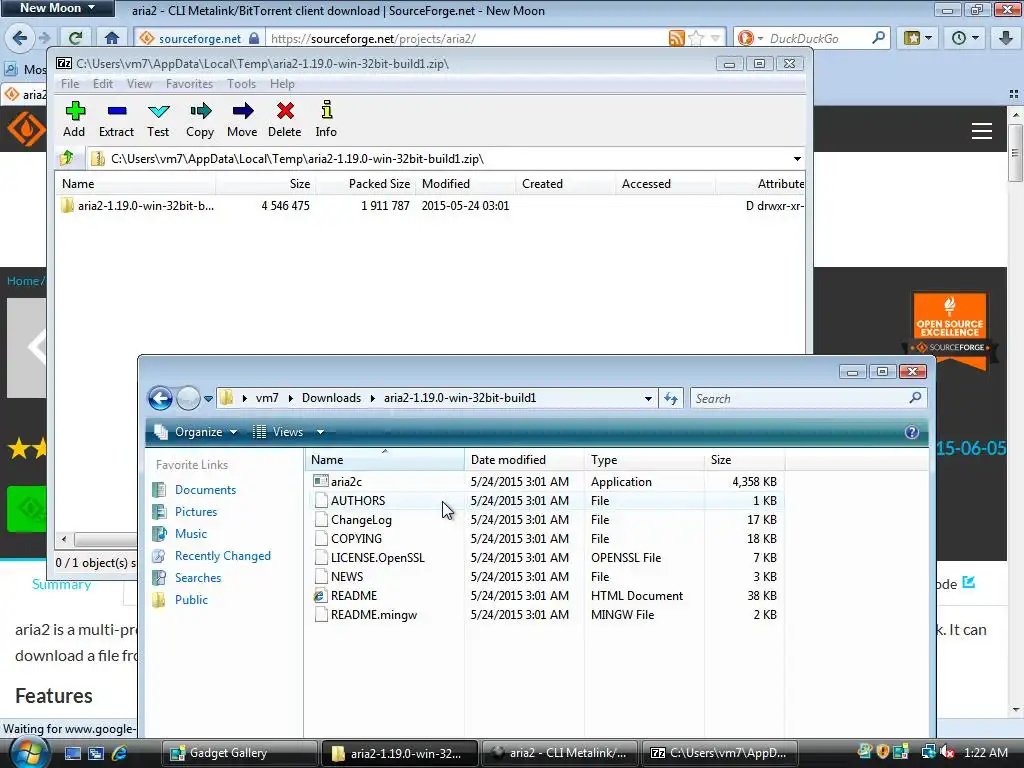Click the Explorer back navigation button

coord(160,398)
